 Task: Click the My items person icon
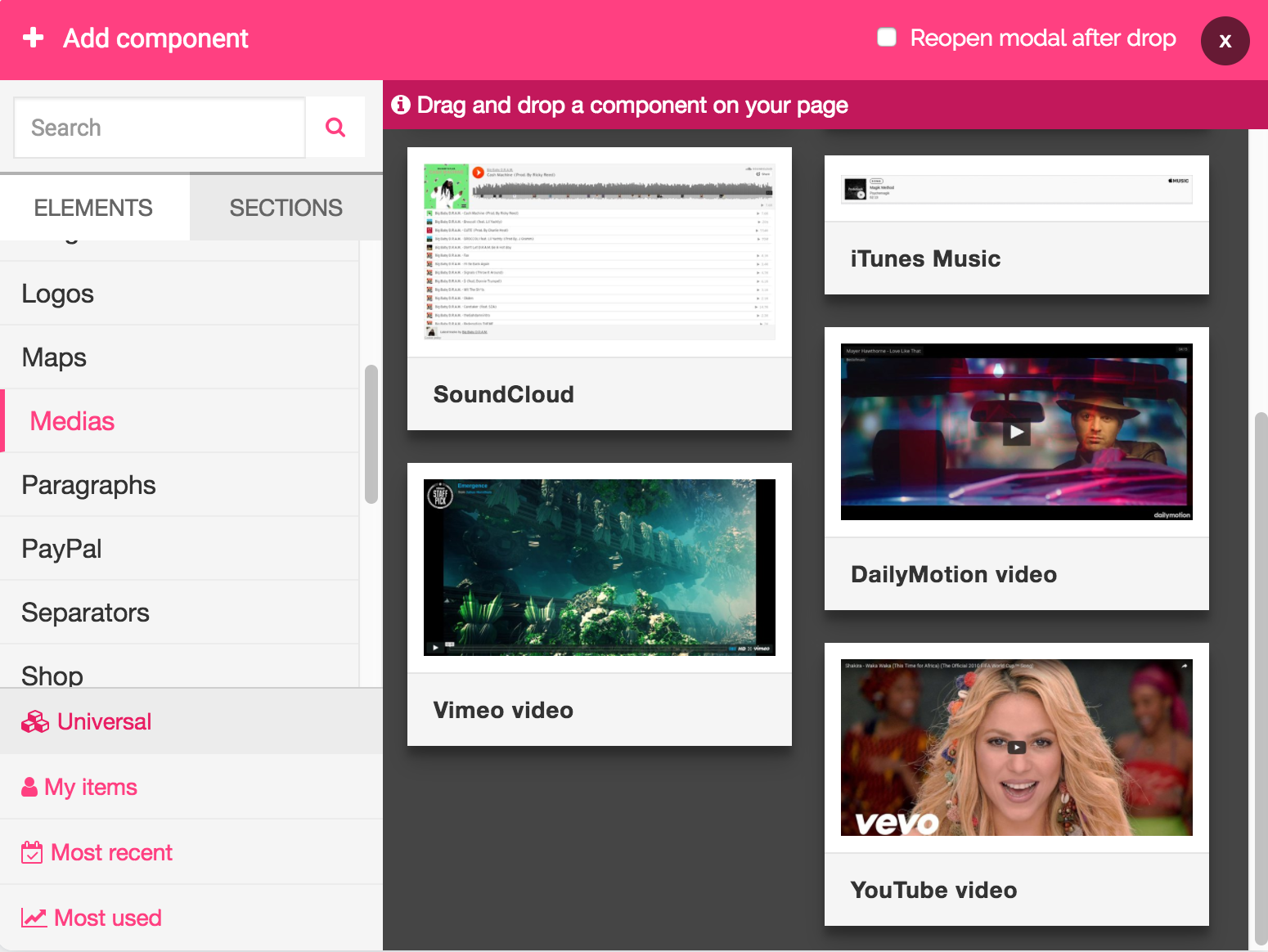[29, 787]
